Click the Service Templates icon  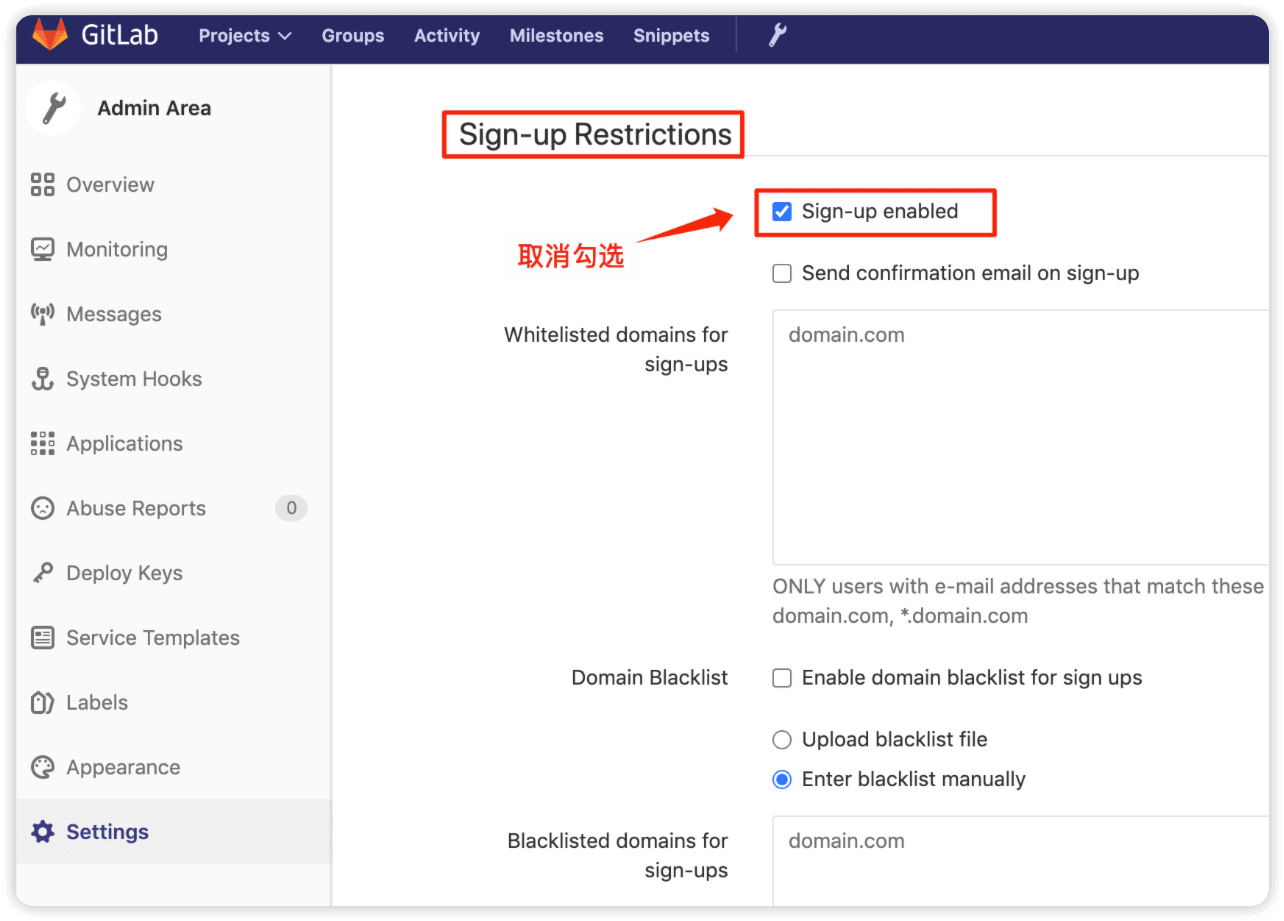point(42,638)
